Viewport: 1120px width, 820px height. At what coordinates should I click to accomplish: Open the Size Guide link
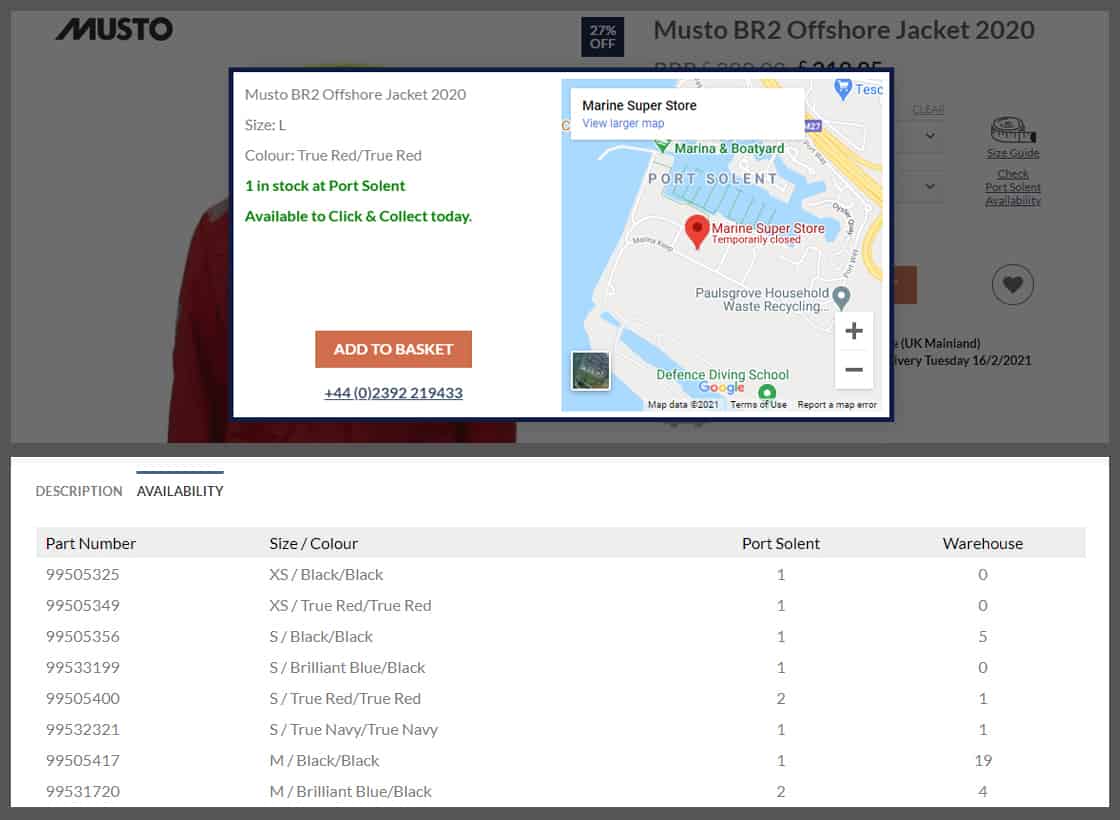coord(1013,153)
